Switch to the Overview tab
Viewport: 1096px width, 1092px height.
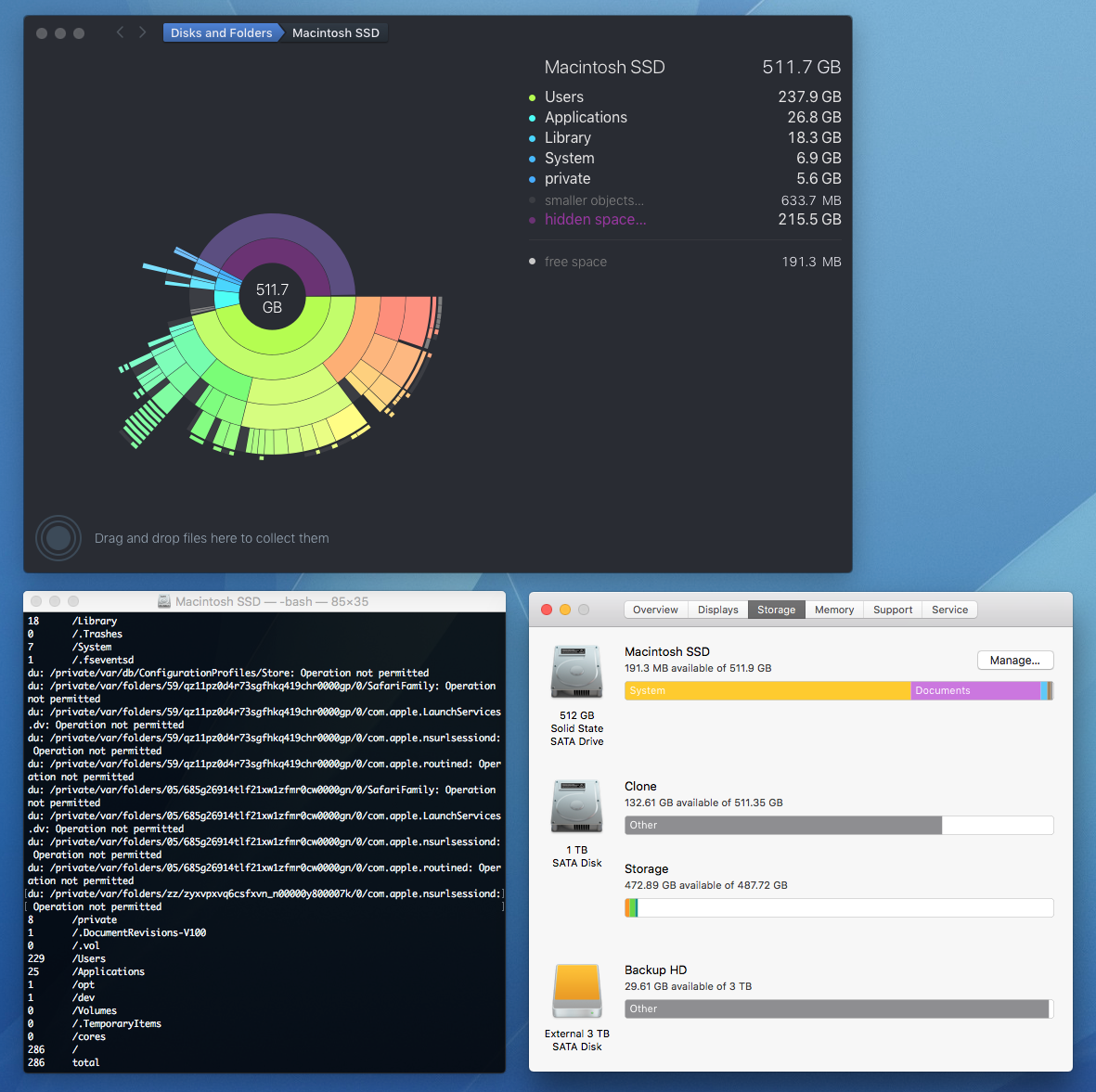[655, 610]
